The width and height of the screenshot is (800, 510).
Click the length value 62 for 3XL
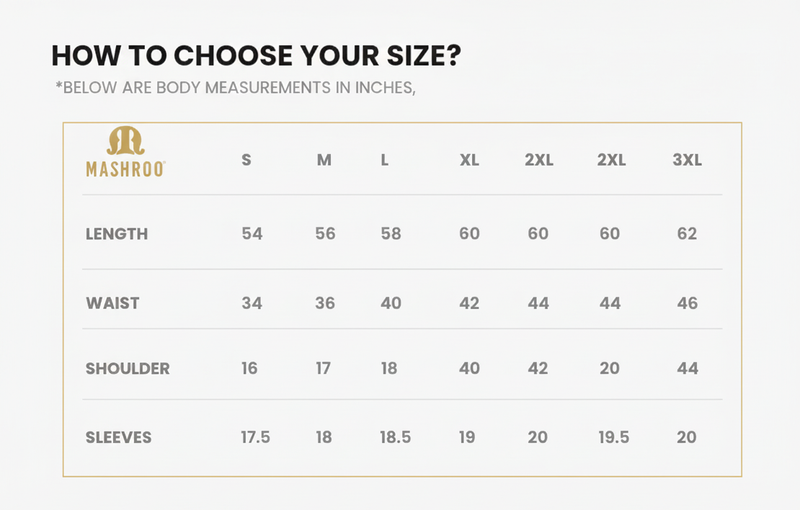[x=687, y=234]
